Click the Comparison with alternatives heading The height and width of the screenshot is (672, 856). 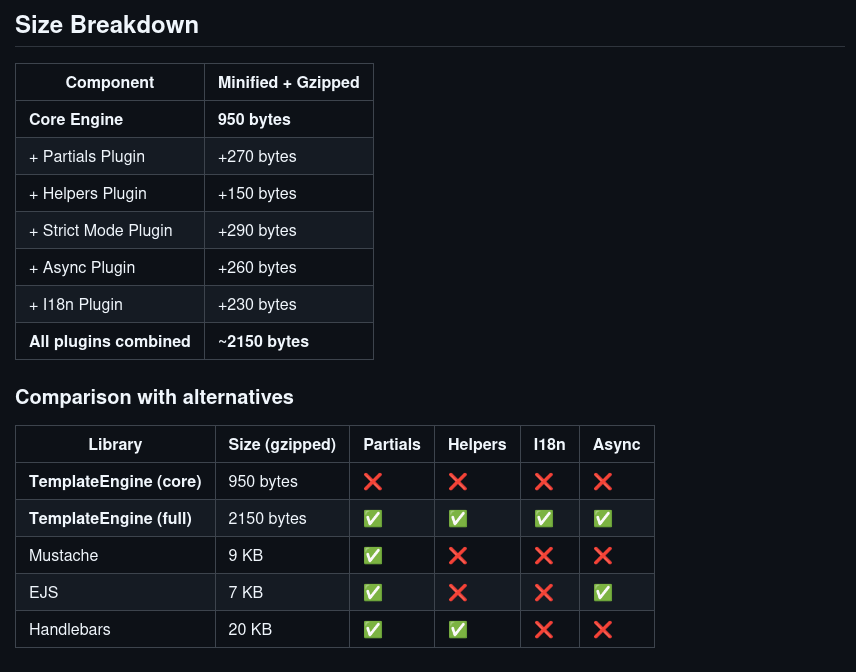[x=154, y=397]
